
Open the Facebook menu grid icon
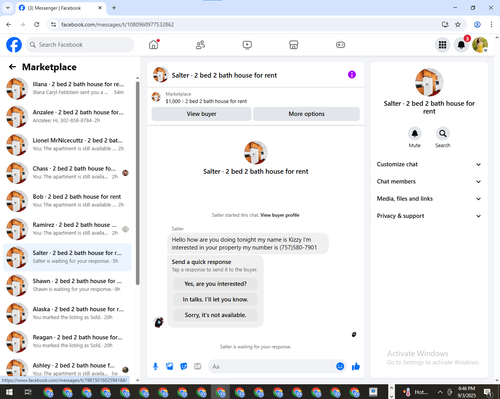[442, 45]
